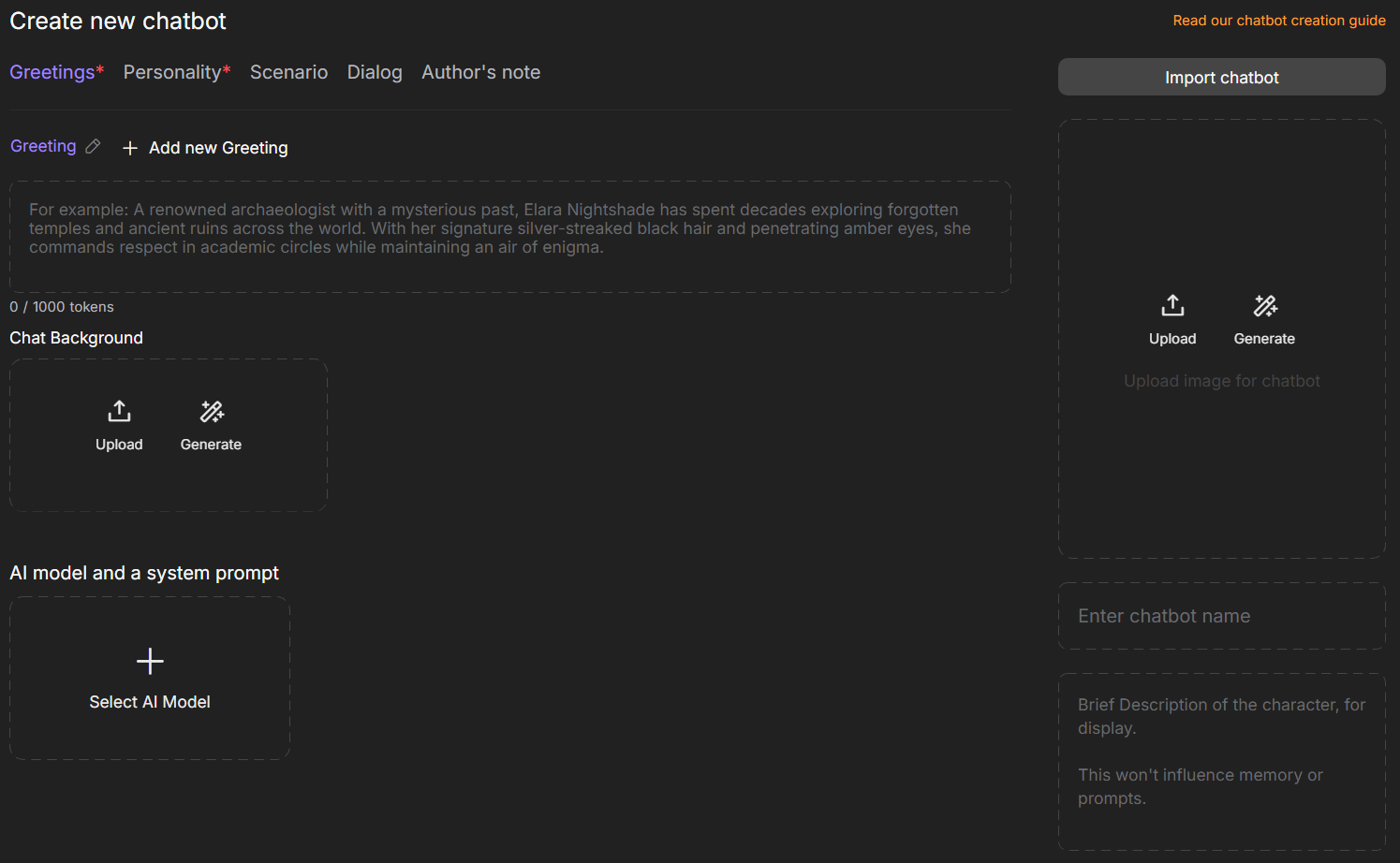Open the Dialog tab
Viewport: 1400px width, 863px height.
point(375,72)
